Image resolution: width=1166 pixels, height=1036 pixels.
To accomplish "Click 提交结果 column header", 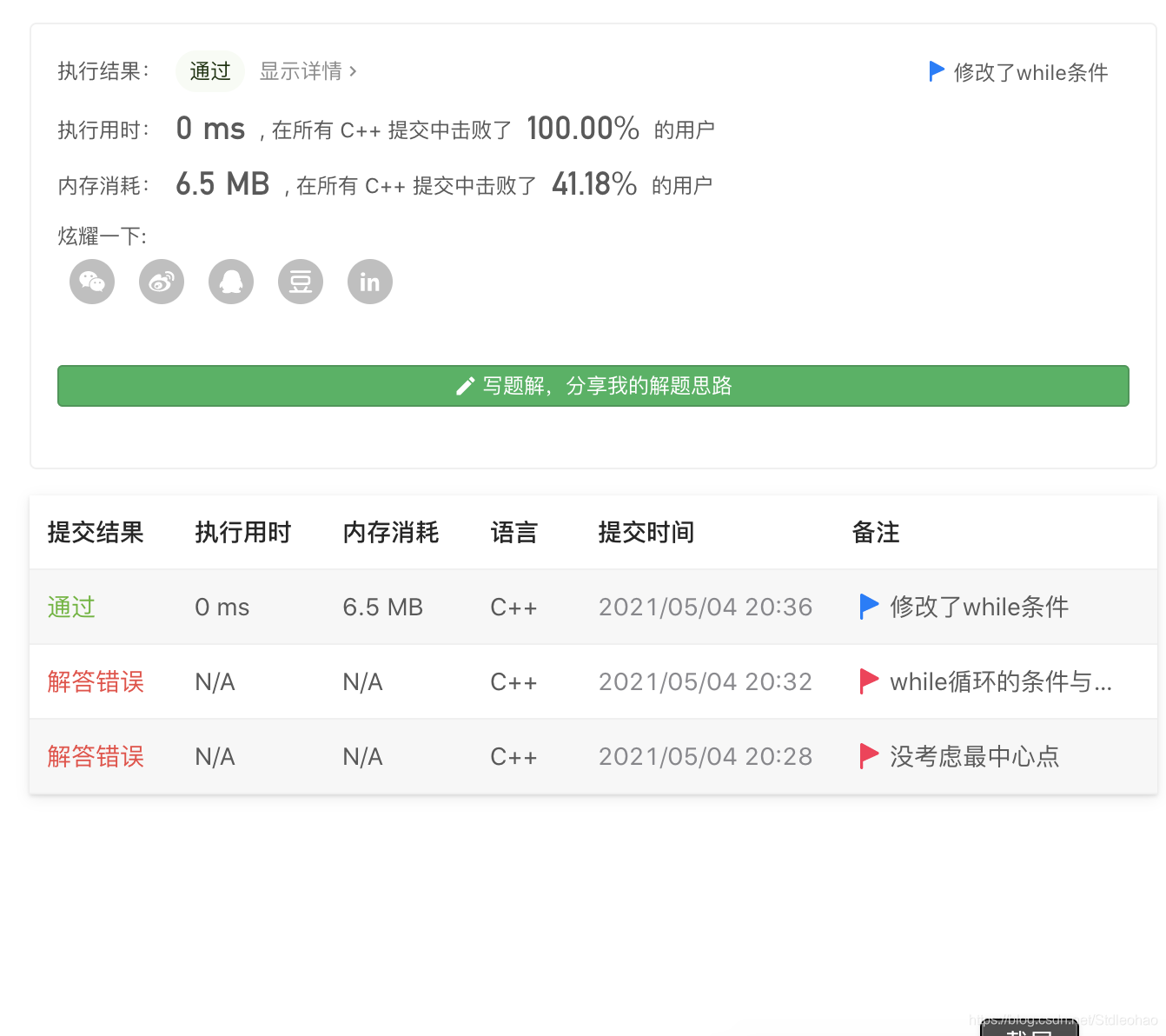I will 96,532.
